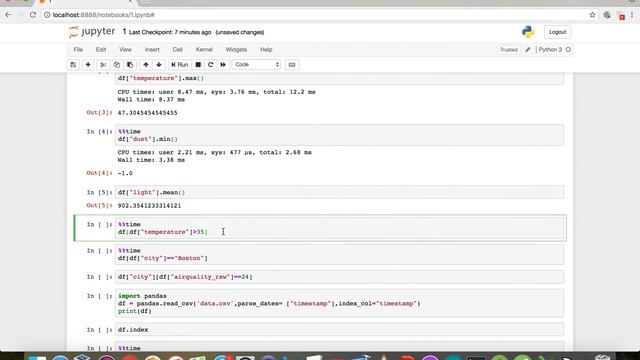640x360 pixels.
Task: Save notebook with the floppy disk icon
Action: click(x=73, y=64)
